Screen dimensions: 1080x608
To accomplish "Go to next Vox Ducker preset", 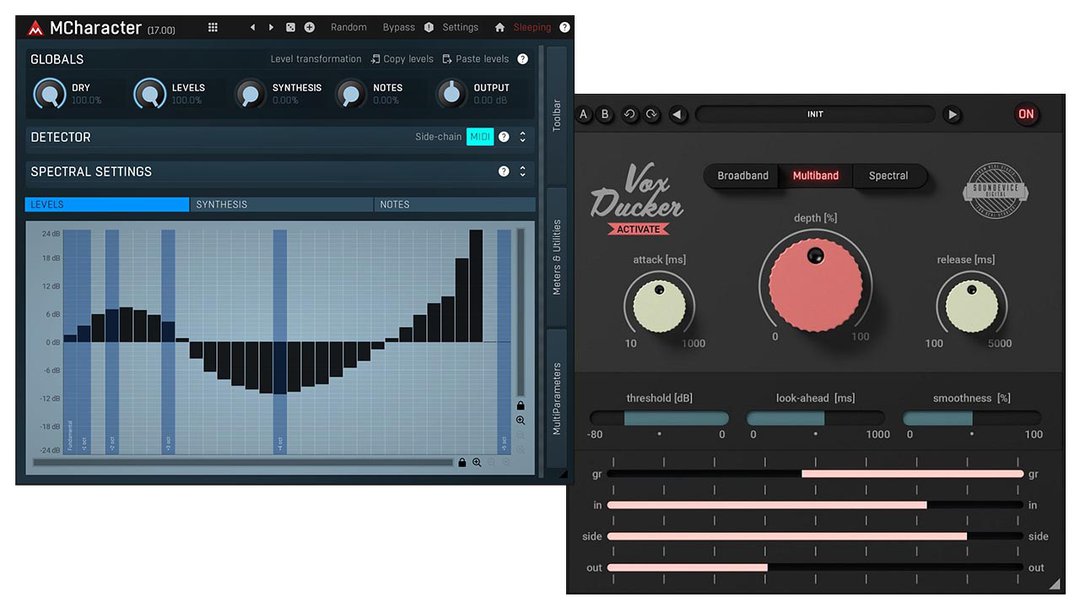I will [952, 115].
